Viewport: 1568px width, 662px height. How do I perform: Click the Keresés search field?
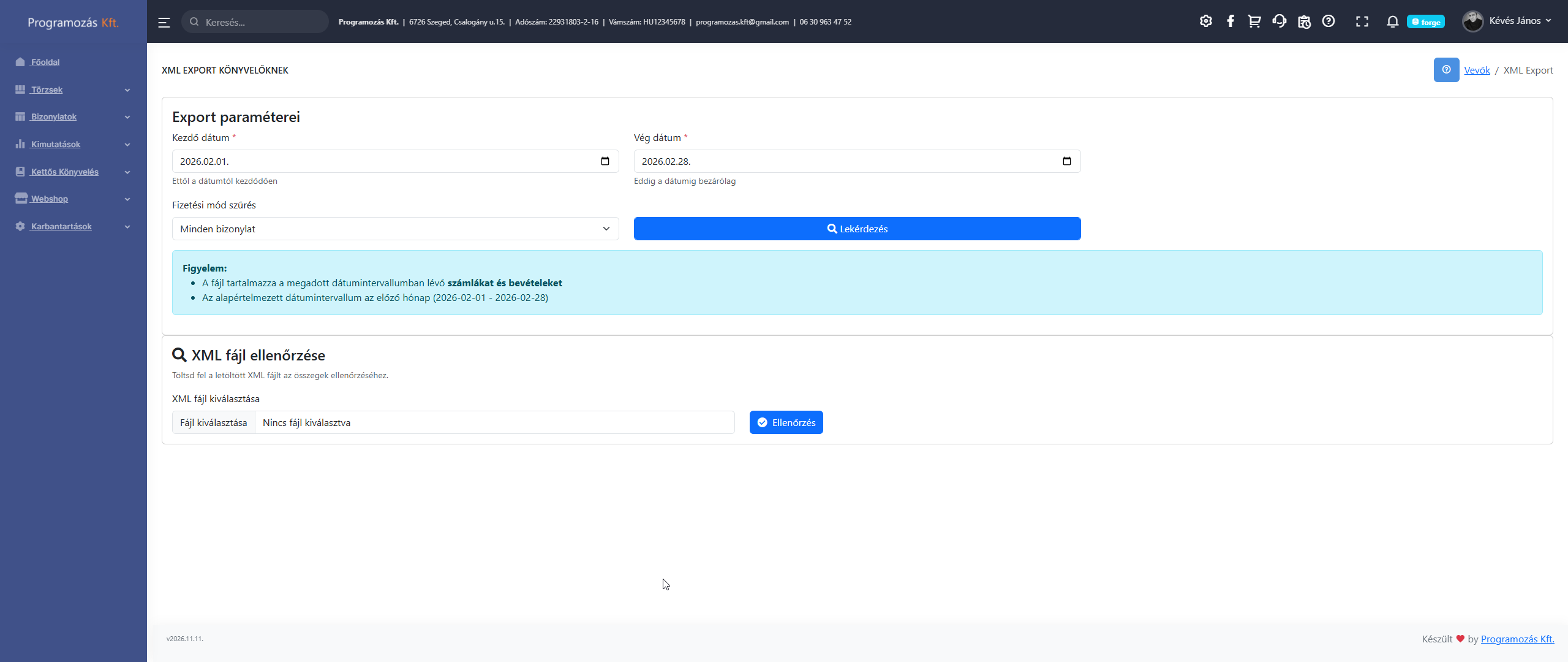coord(260,22)
